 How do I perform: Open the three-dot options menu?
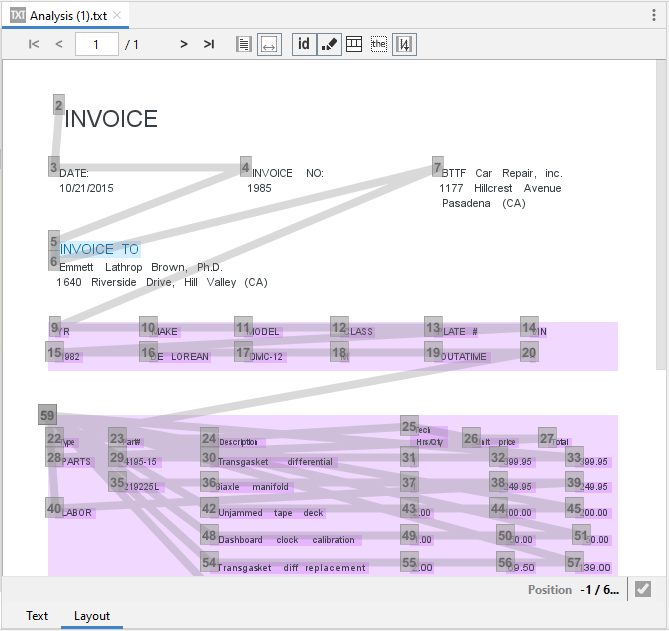tap(654, 15)
